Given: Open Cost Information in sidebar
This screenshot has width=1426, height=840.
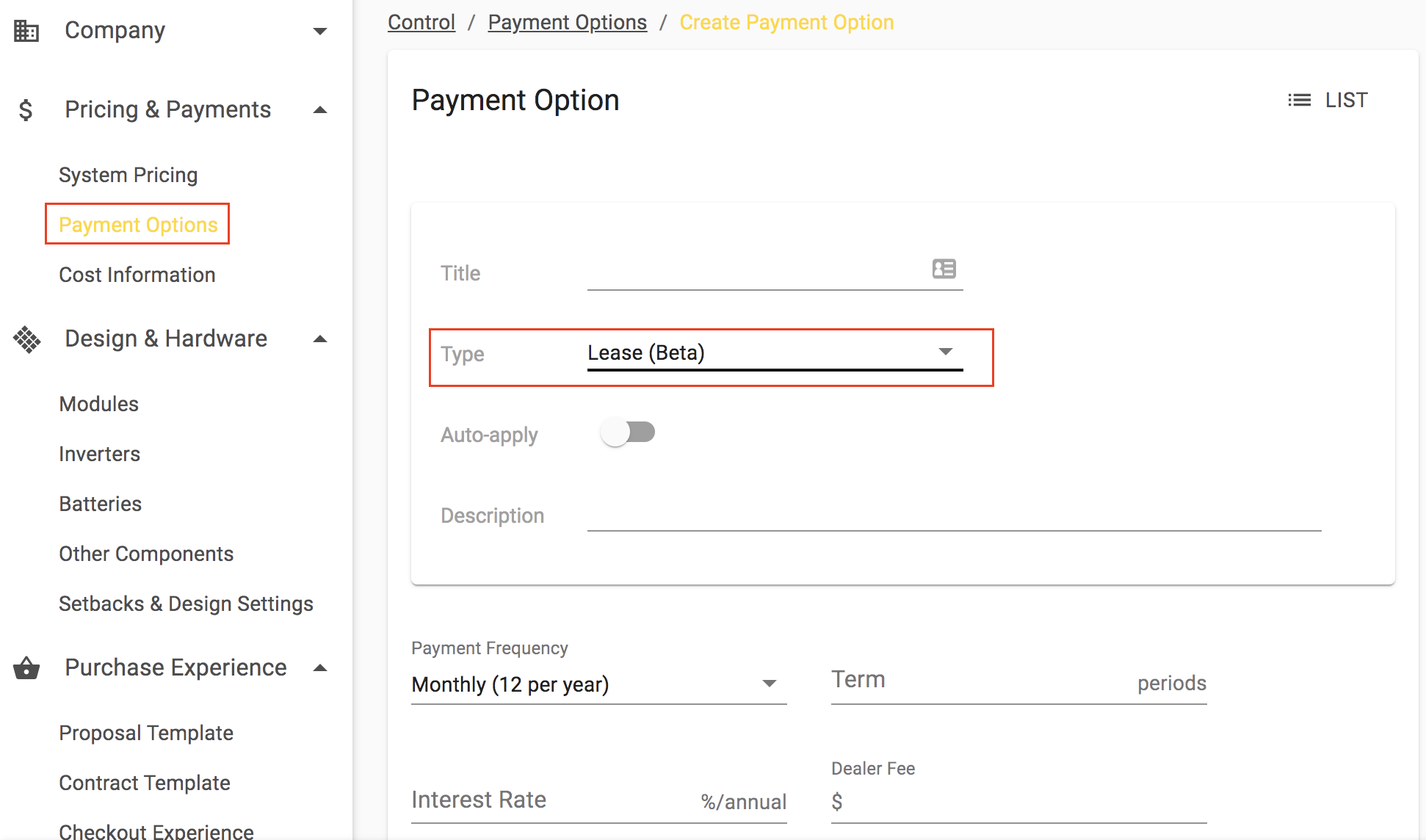Looking at the screenshot, I should tap(137, 275).
